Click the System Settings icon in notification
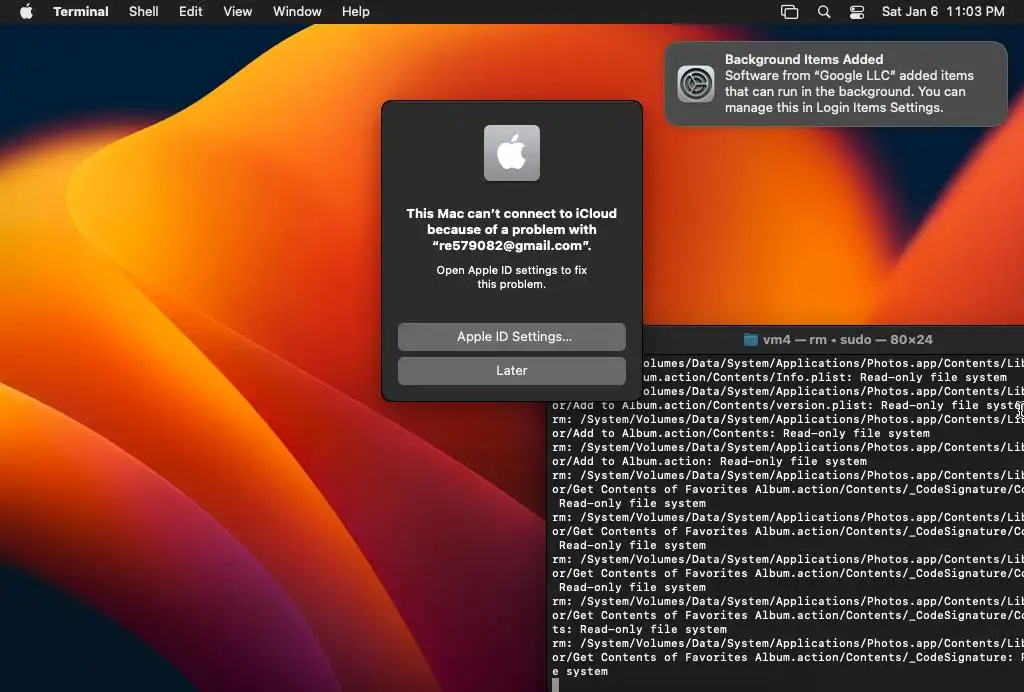This screenshot has height=692, width=1024. (x=696, y=84)
